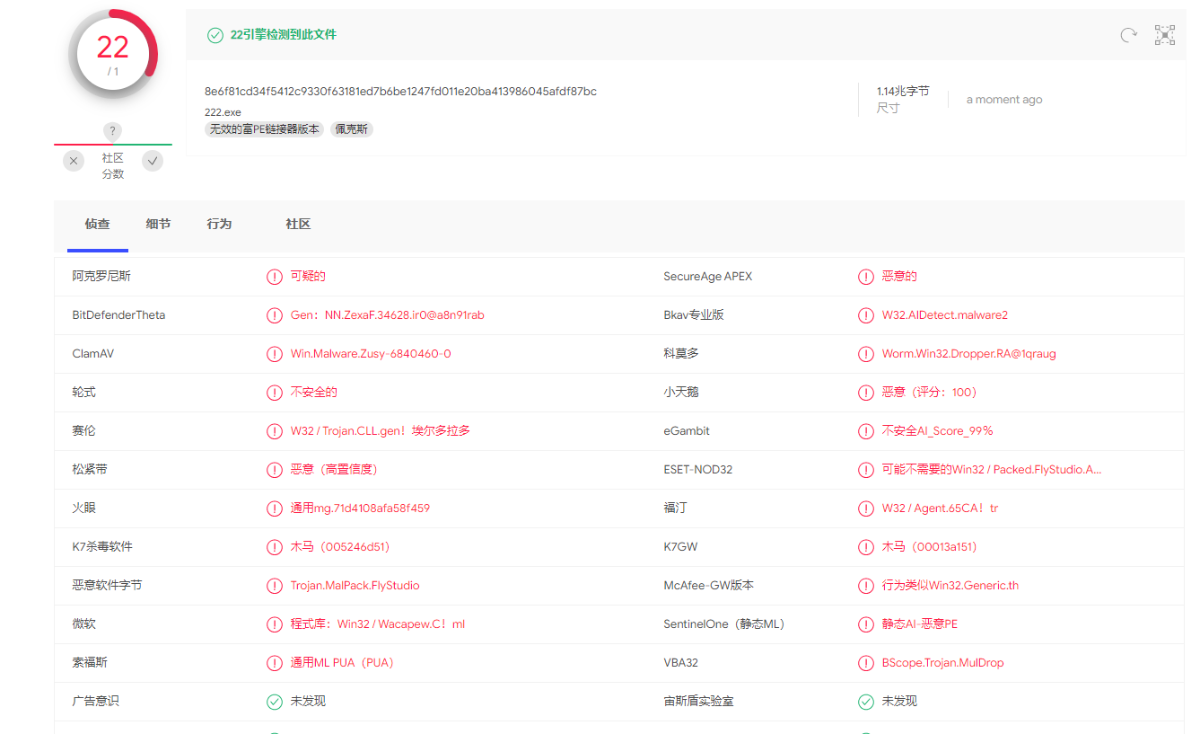Open the 侦查 detection tab
Screen dimensions: 1200x734
(x=97, y=224)
